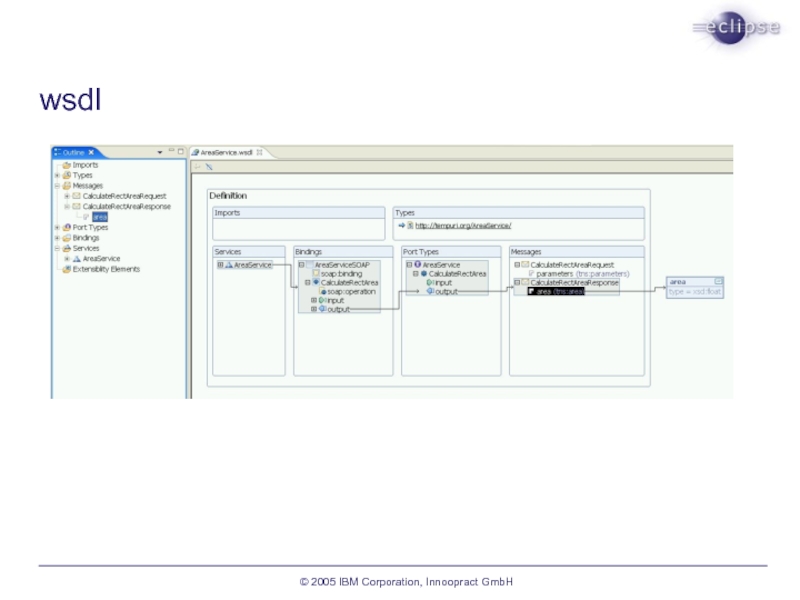The image size is (800, 600).
Task: Click the soap:binding icon in Bindings
Action: tap(315, 273)
